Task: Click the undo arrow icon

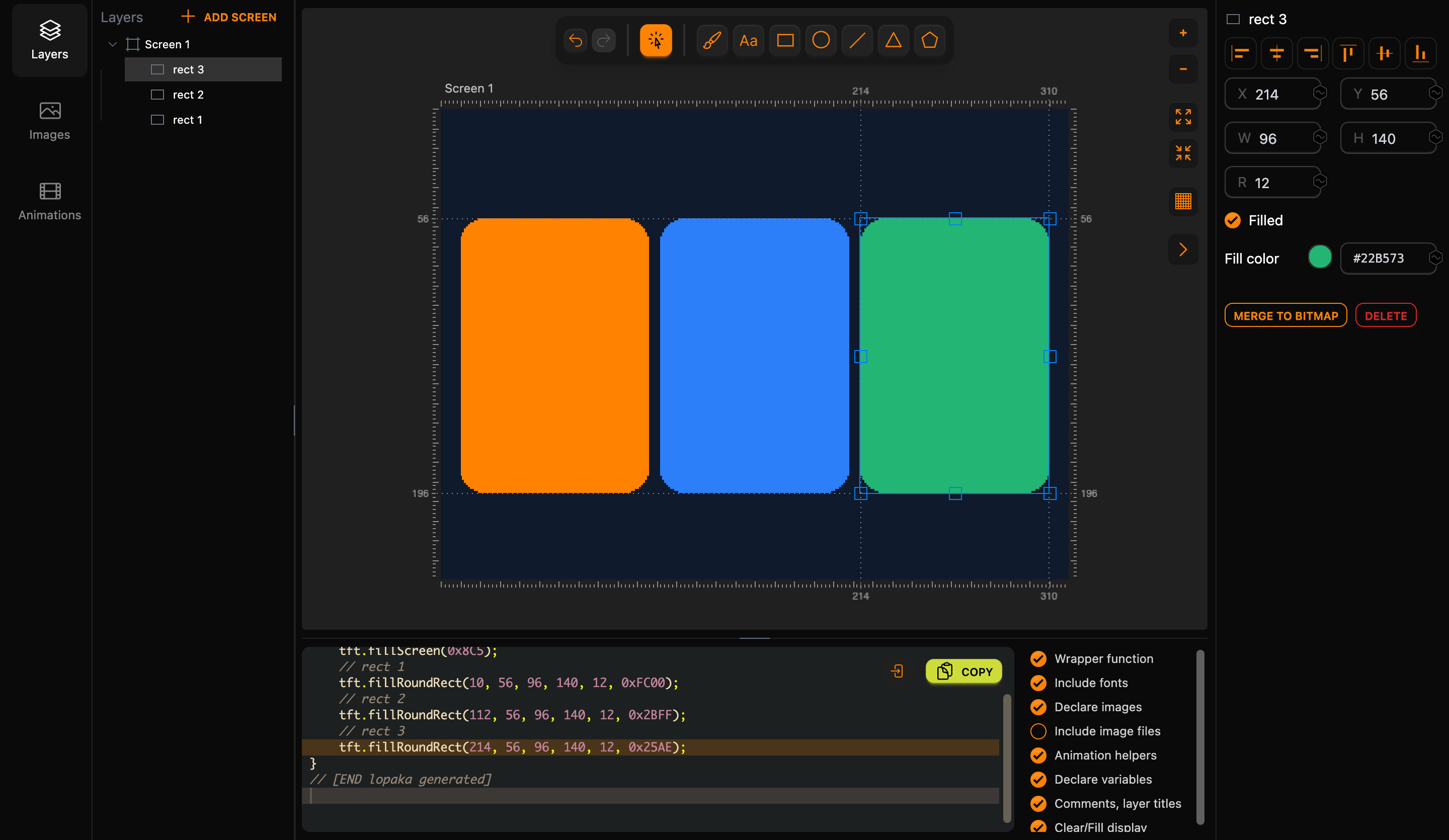Action: point(575,40)
